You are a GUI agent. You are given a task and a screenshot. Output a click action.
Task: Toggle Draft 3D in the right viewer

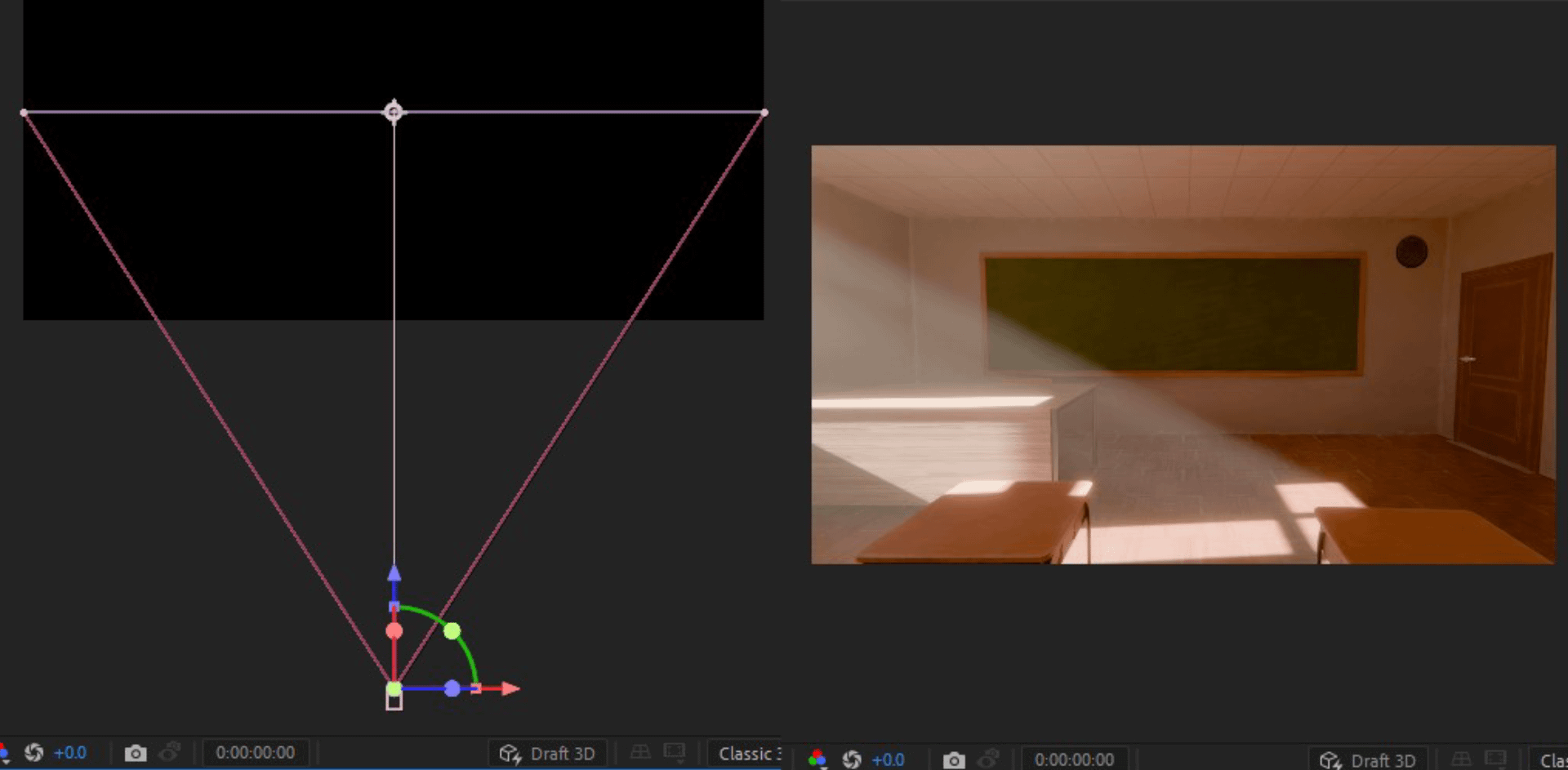pos(1369,760)
